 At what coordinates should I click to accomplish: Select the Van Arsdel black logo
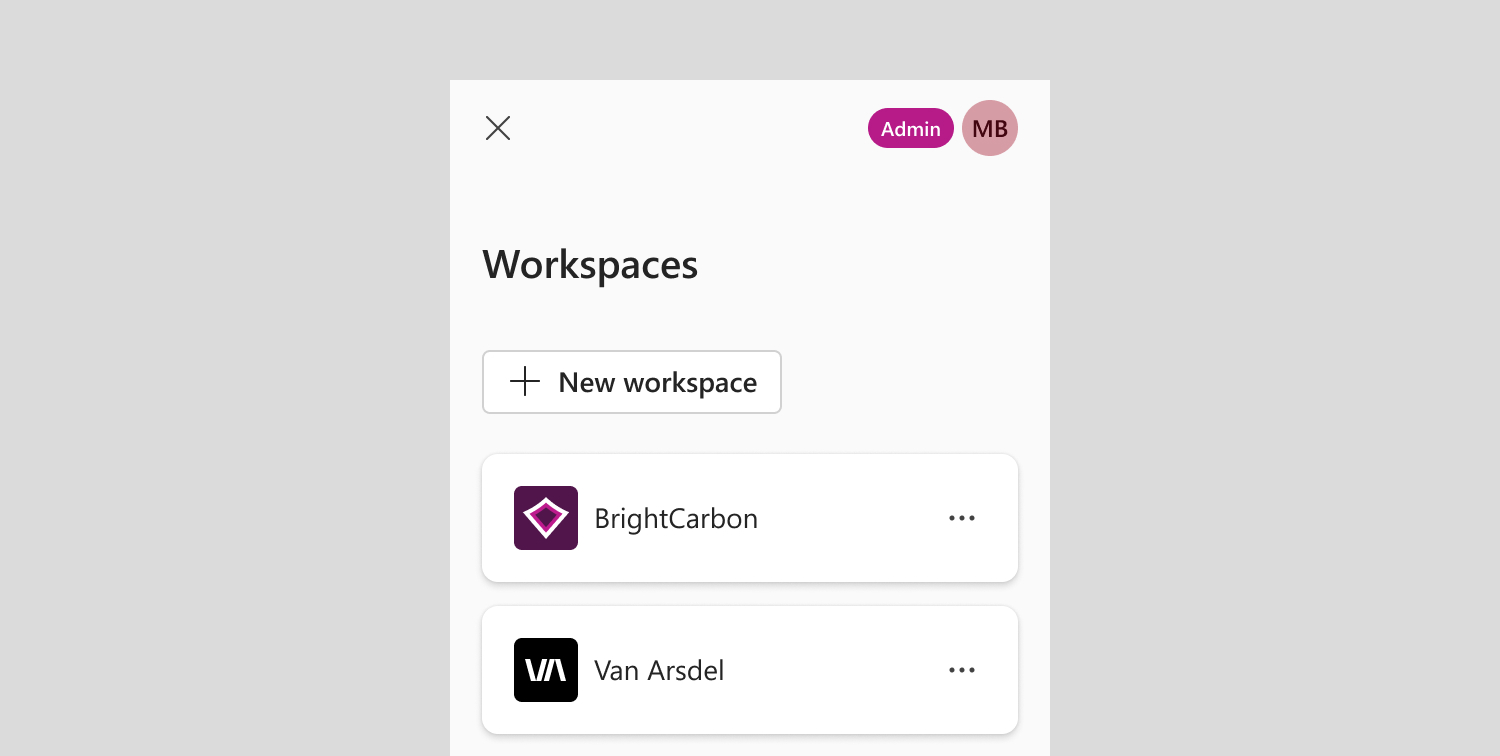tap(546, 670)
